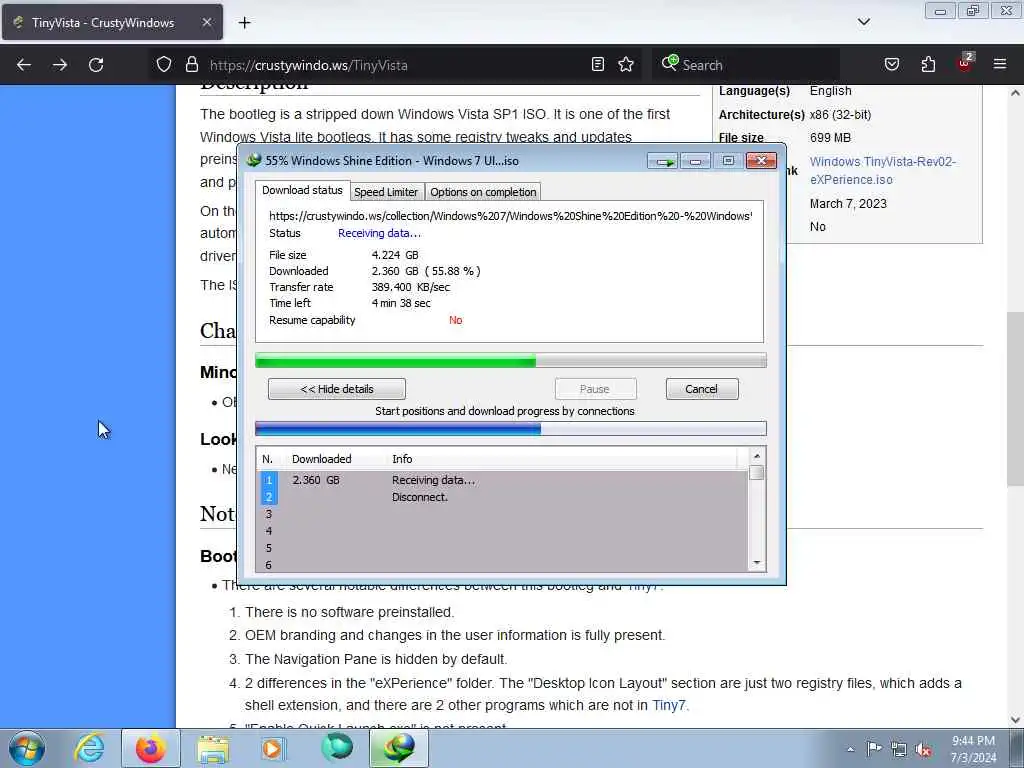Screen dimensions: 1024x768
Task: Click the connections list scroll up arrow
Action: click(x=757, y=456)
